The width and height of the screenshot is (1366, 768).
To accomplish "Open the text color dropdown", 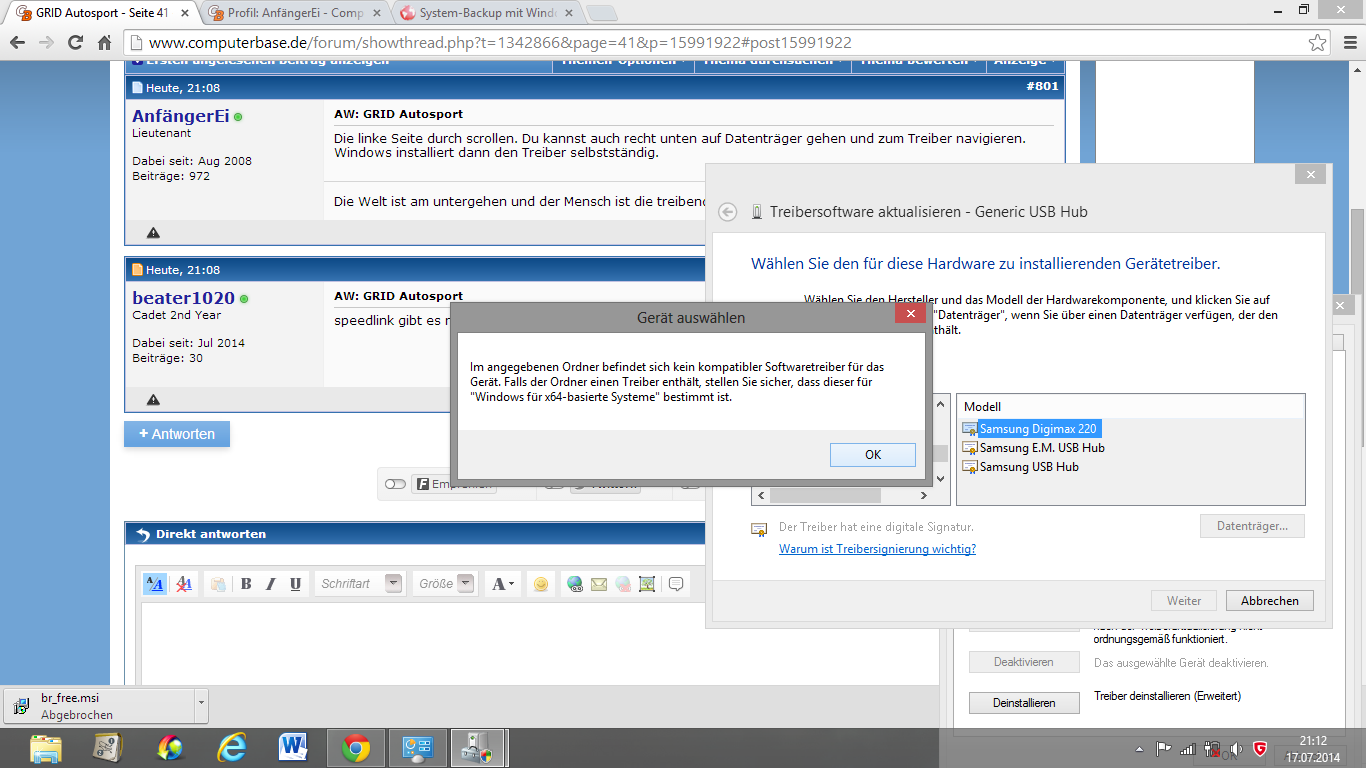I will 502,584.
